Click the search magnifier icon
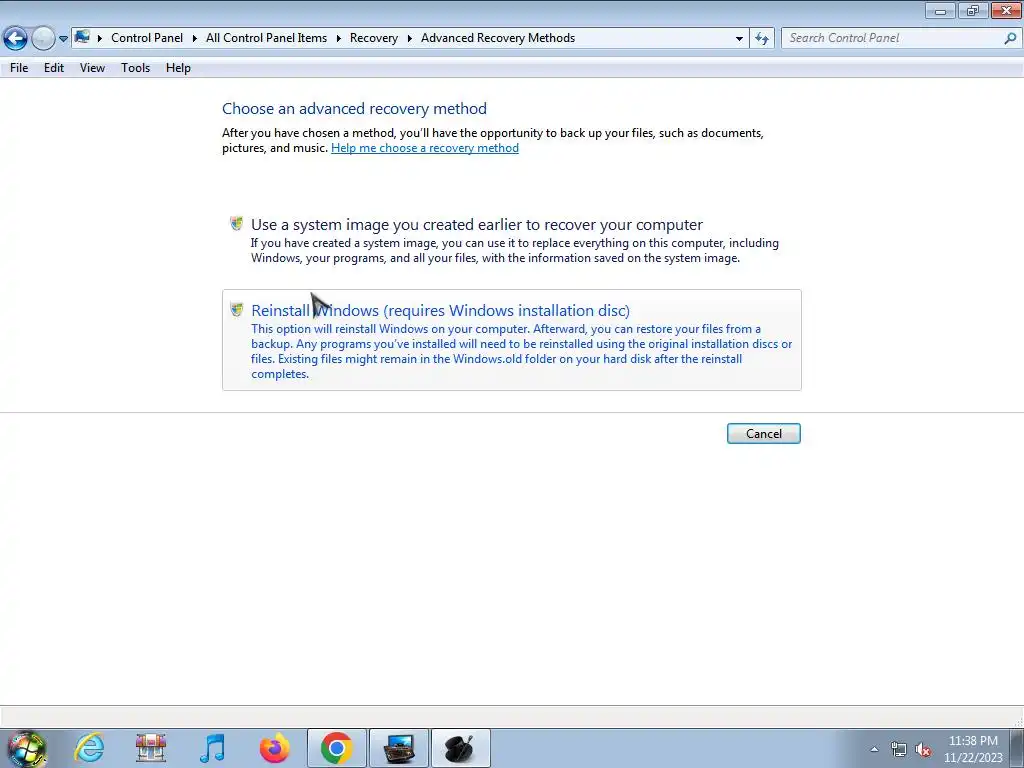Image resolution: width=1024 pixels, height=768 pixels. tap(1010, 39)
